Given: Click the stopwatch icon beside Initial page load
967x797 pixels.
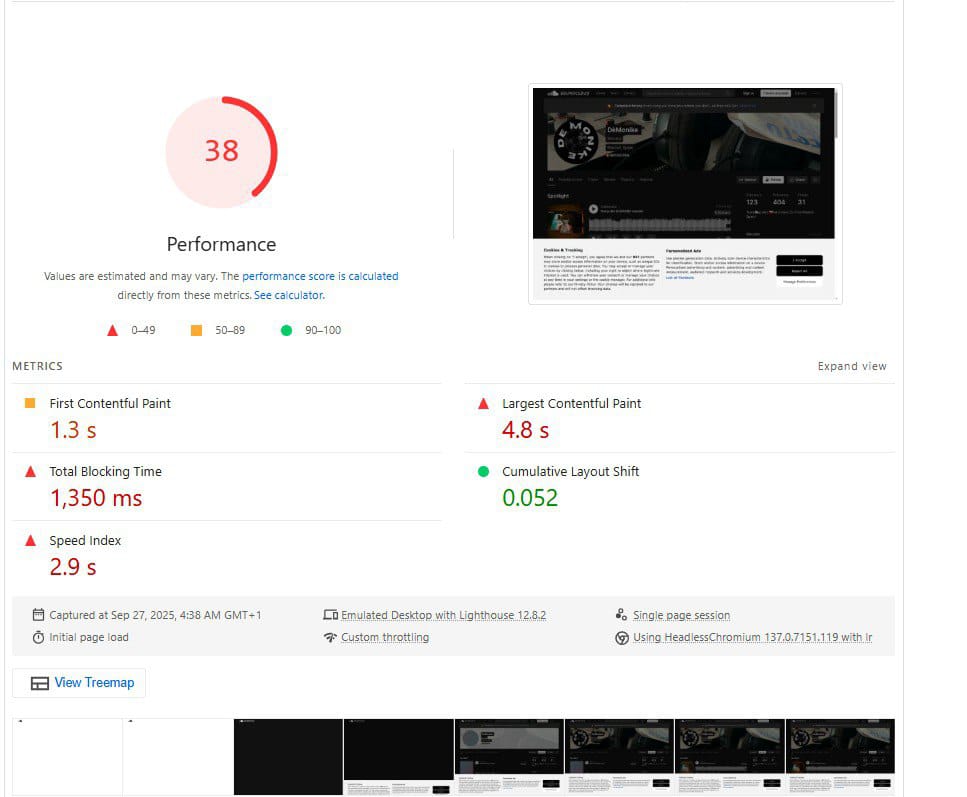Looking at the screenshot, I should [x=38, y=637].
